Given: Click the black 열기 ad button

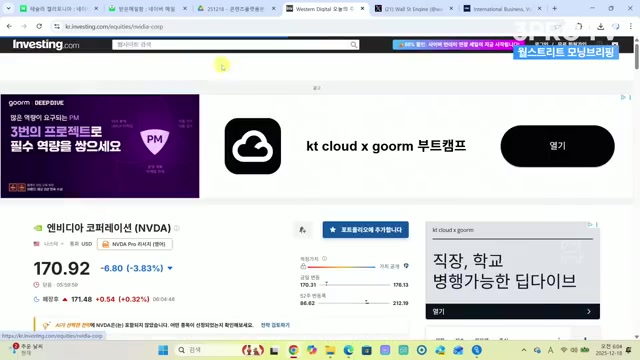Looking at the screenshot, I should [558, 146].
